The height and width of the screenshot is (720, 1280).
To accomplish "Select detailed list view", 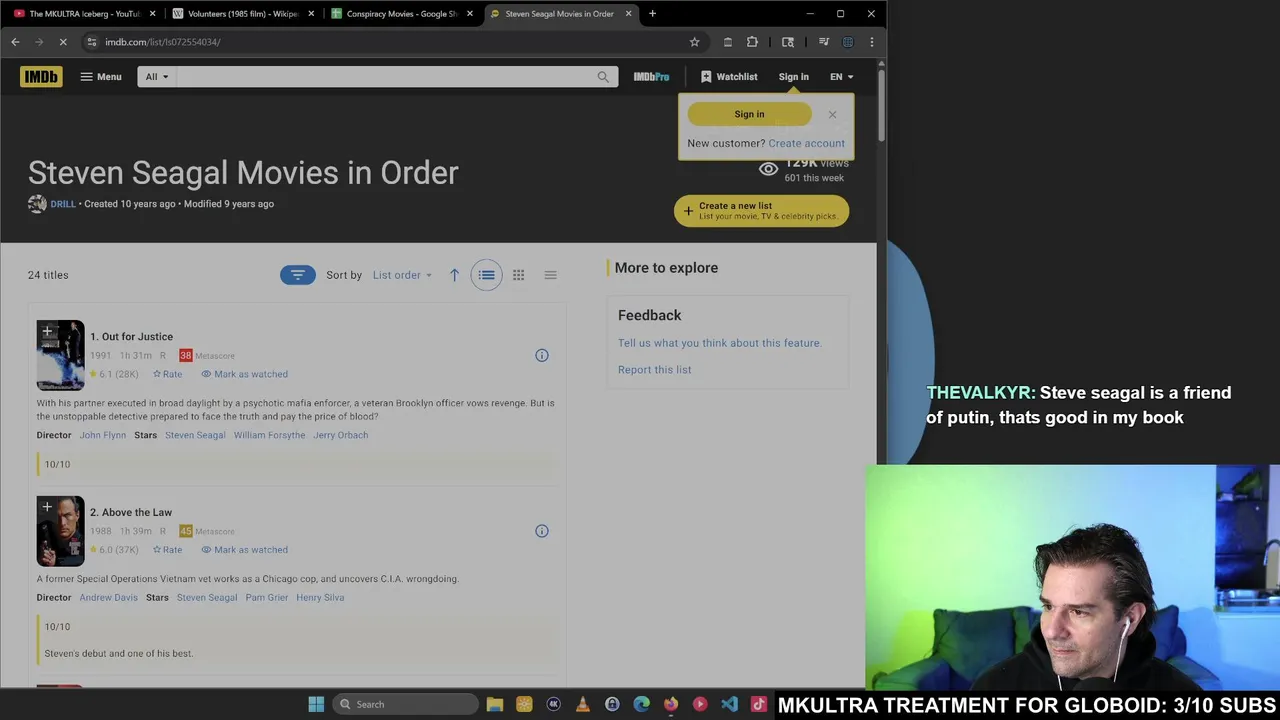I will pos(486,275).
